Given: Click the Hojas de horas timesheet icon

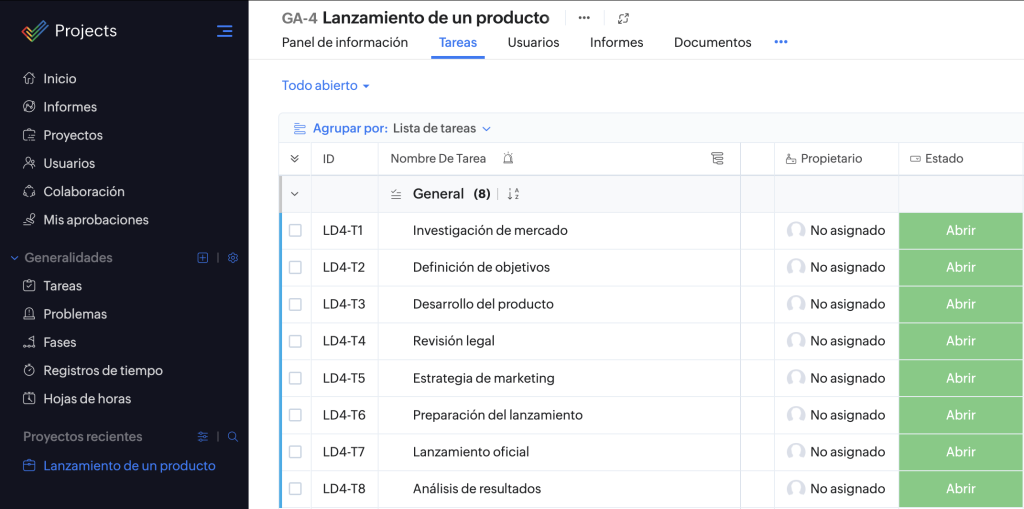Looking at the screenshot, I should [x=29, y=399].
